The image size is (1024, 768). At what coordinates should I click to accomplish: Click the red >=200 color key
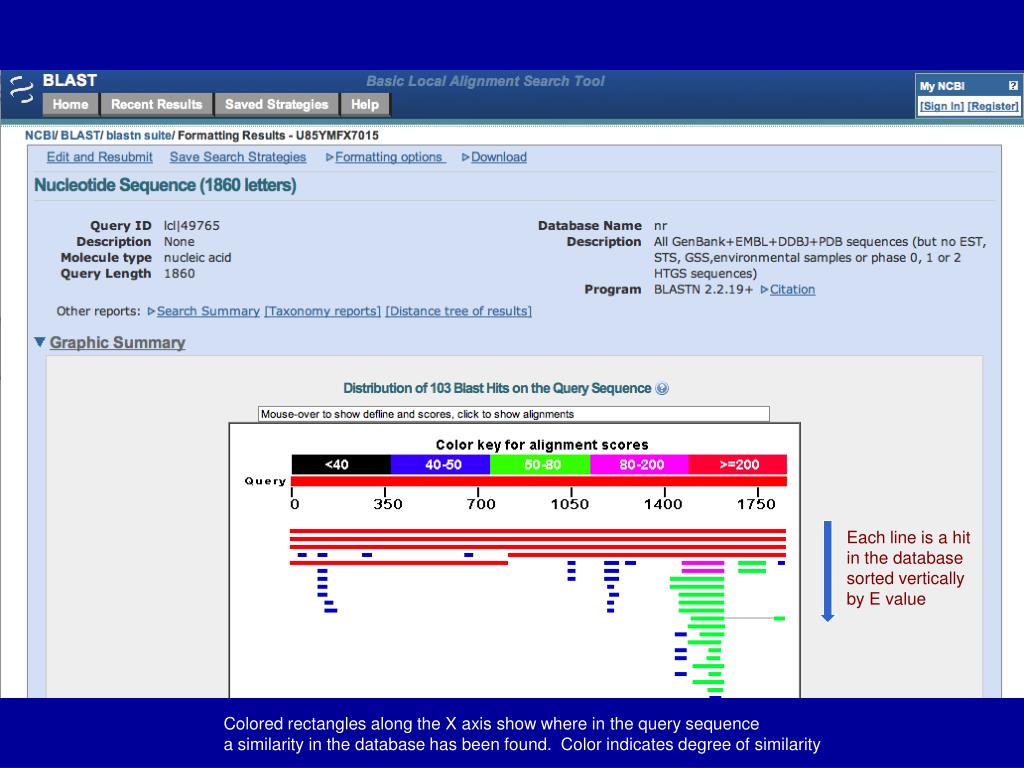(x=738, y=464)
